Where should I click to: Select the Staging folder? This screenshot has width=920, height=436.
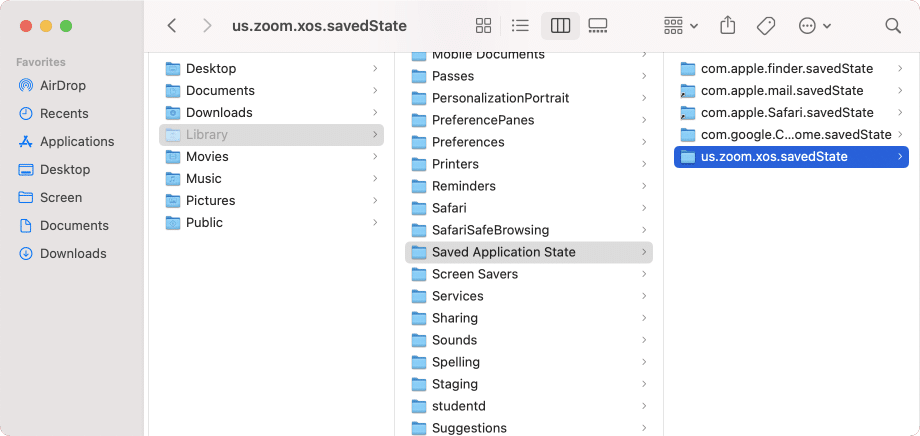click(x=529, y=384)
